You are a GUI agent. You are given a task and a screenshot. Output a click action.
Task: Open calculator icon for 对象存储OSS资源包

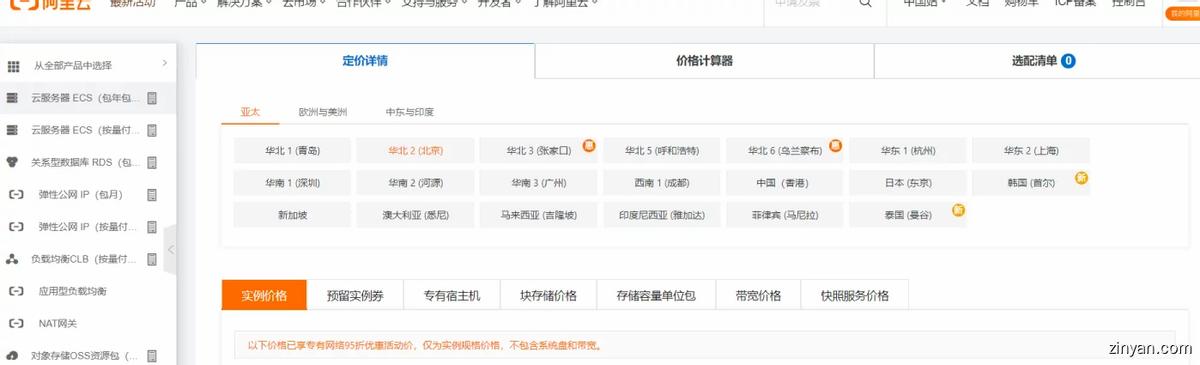coord(153,355)
